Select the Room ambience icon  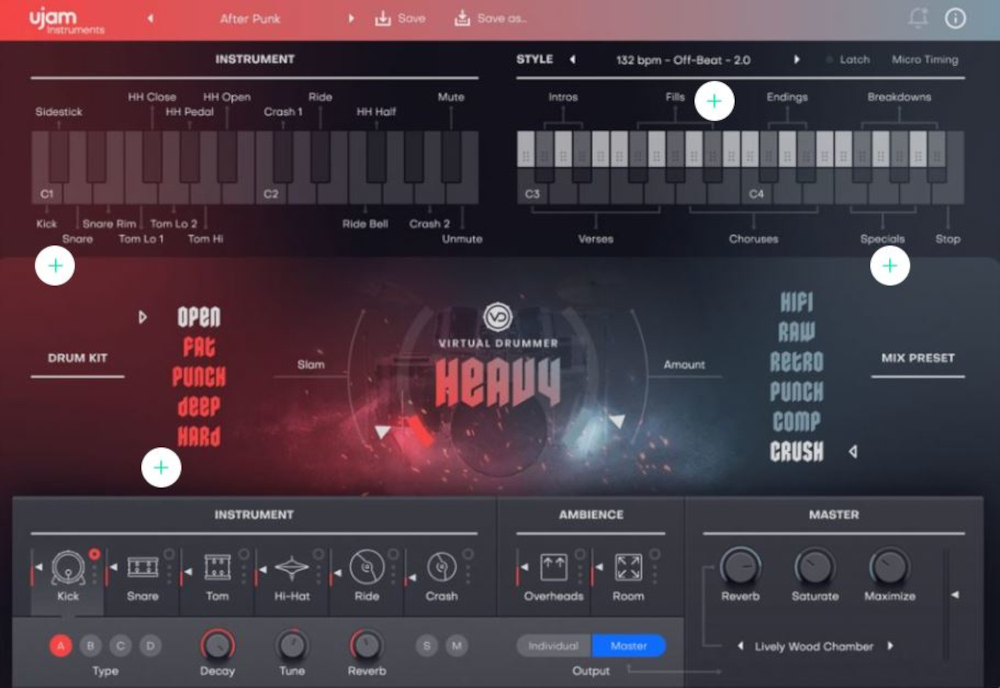(x=628, y=567)
